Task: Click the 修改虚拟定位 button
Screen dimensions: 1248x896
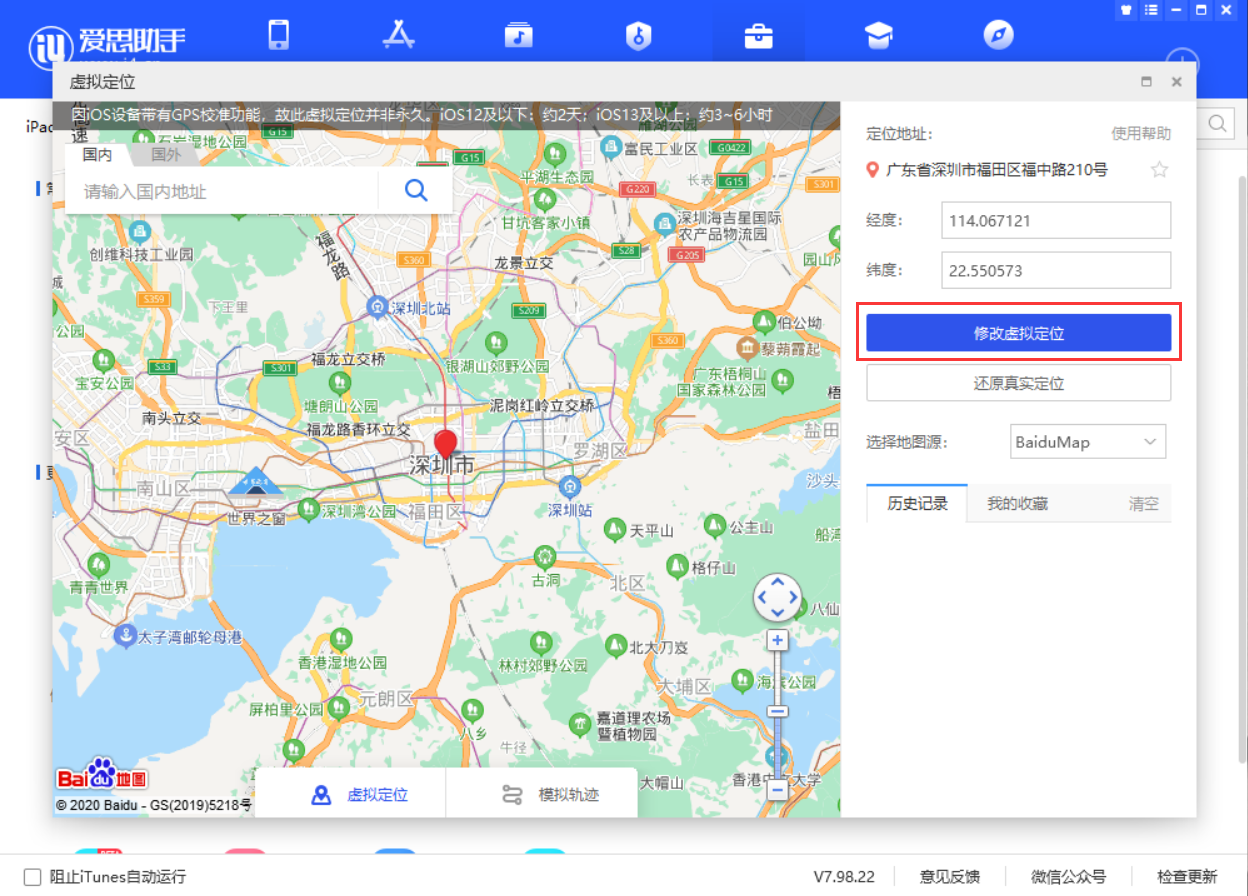Action: 1018,333
